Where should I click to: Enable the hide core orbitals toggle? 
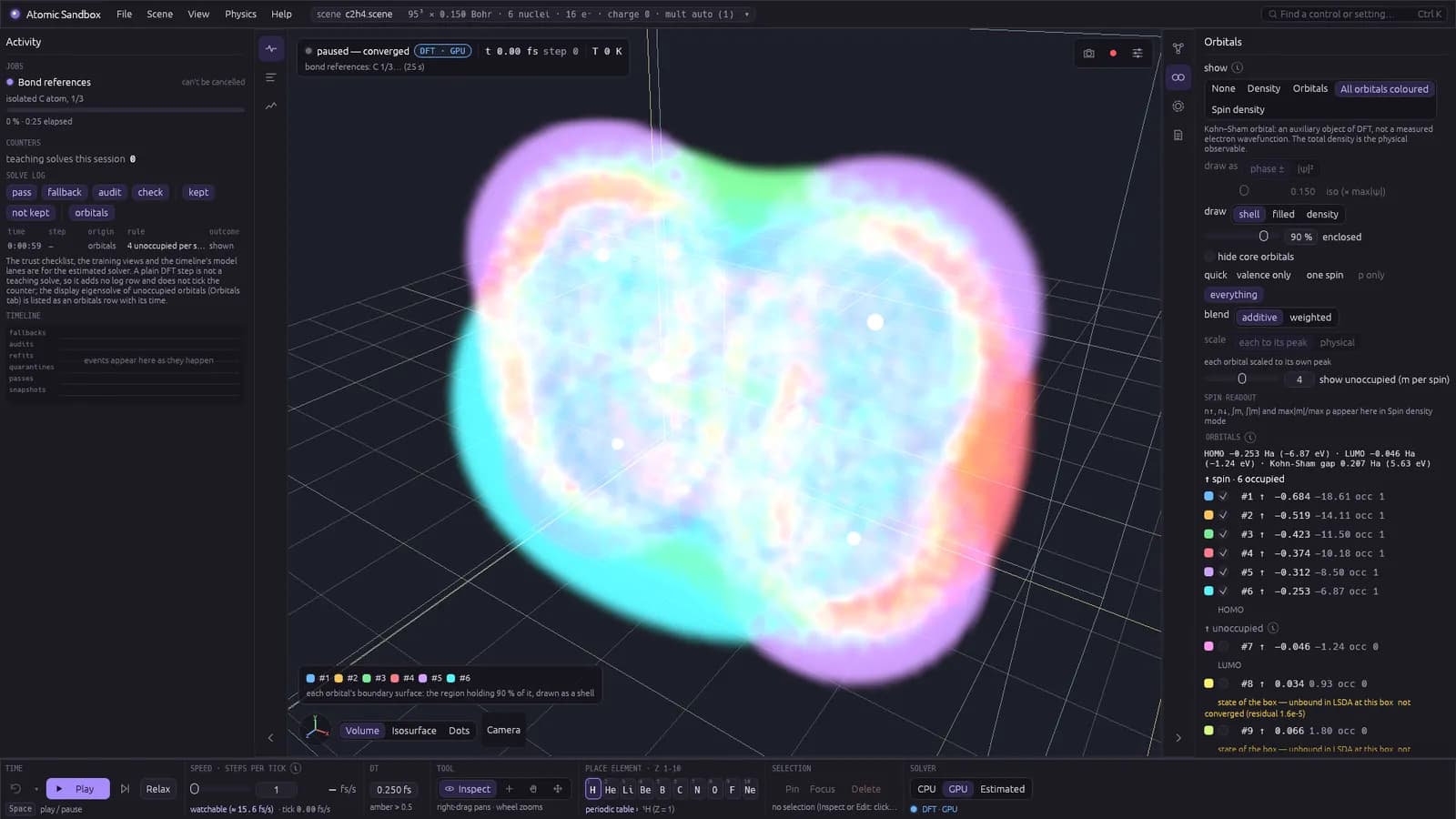click(x=1209, y=257)
